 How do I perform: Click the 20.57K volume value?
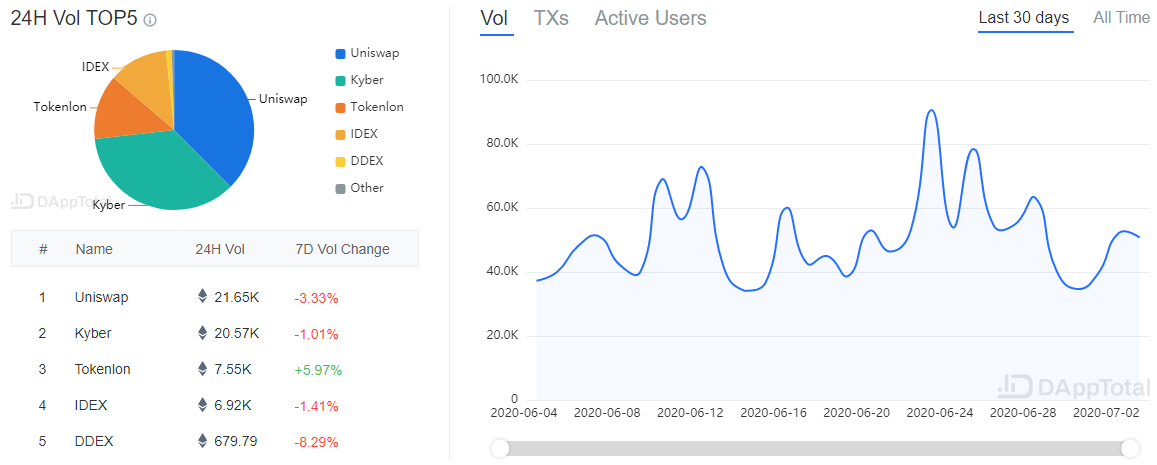pos(236,334)
